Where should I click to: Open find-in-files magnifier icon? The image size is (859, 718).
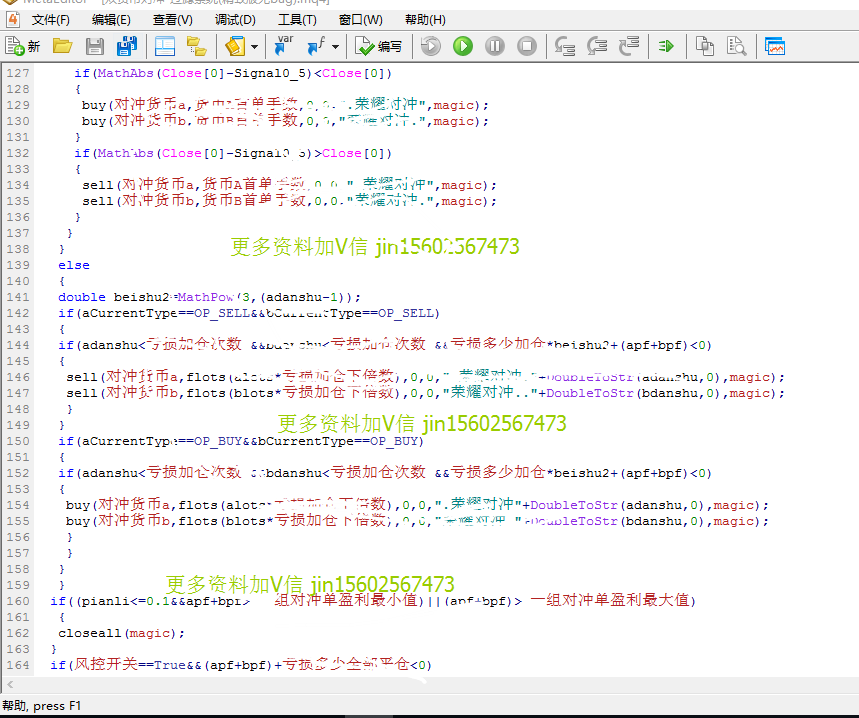[x=736, y=47]
